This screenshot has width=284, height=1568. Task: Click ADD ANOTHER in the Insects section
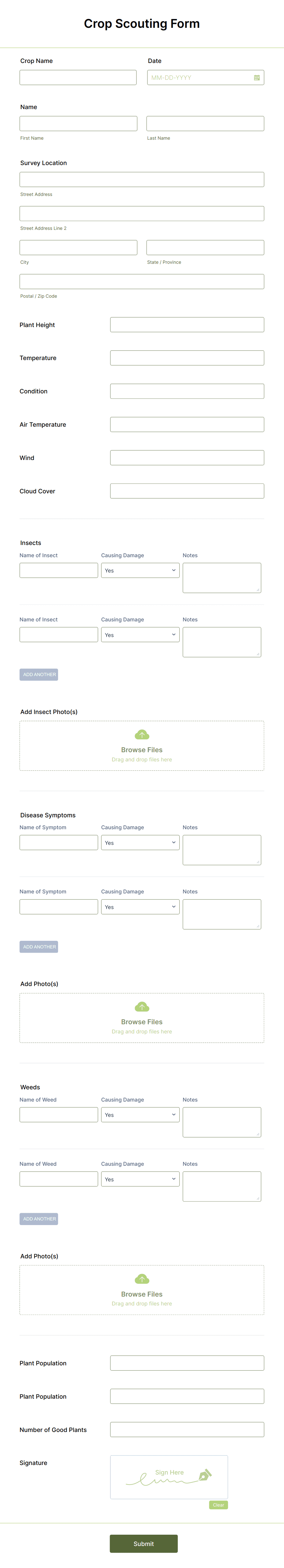coord(38,675)
